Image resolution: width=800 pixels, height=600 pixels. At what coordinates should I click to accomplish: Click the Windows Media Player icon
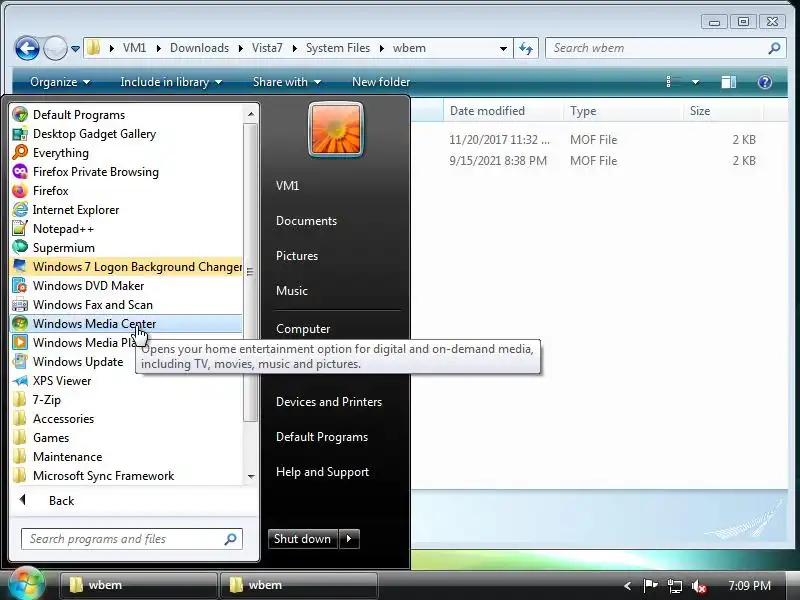tap(20, 342)
